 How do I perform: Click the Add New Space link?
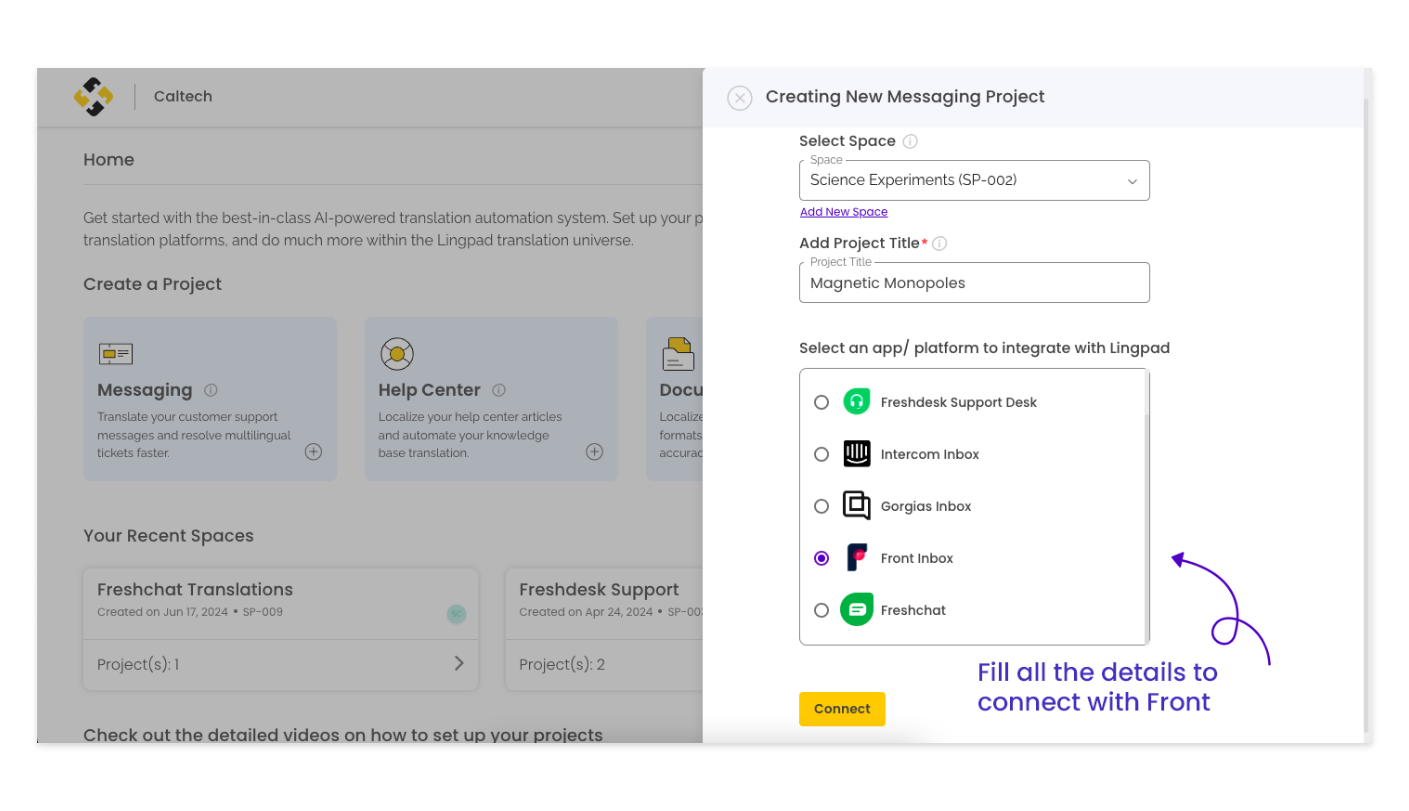pyautogui.click(x=844, y=212)
